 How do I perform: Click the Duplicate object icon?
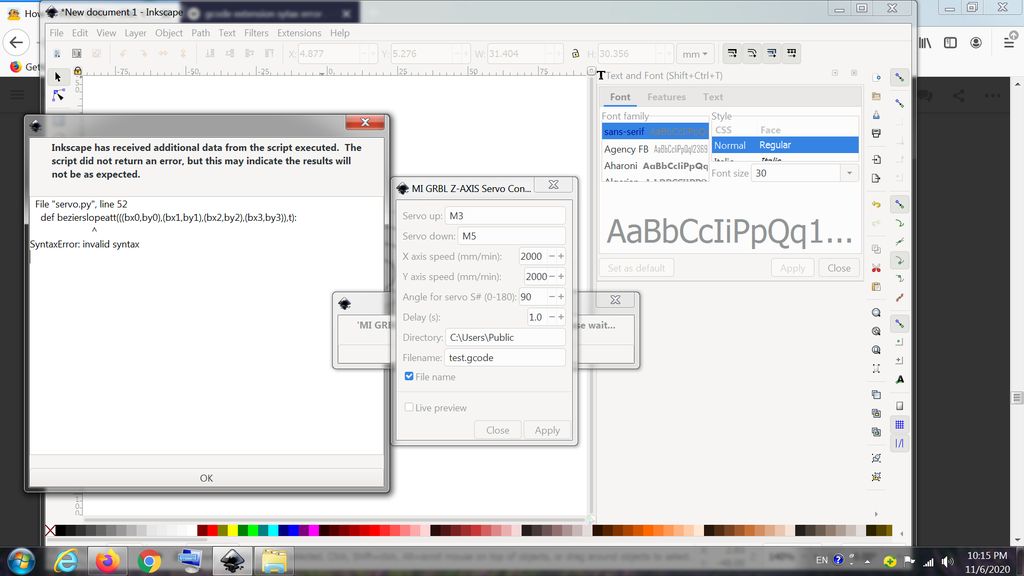tap(876, 394)
